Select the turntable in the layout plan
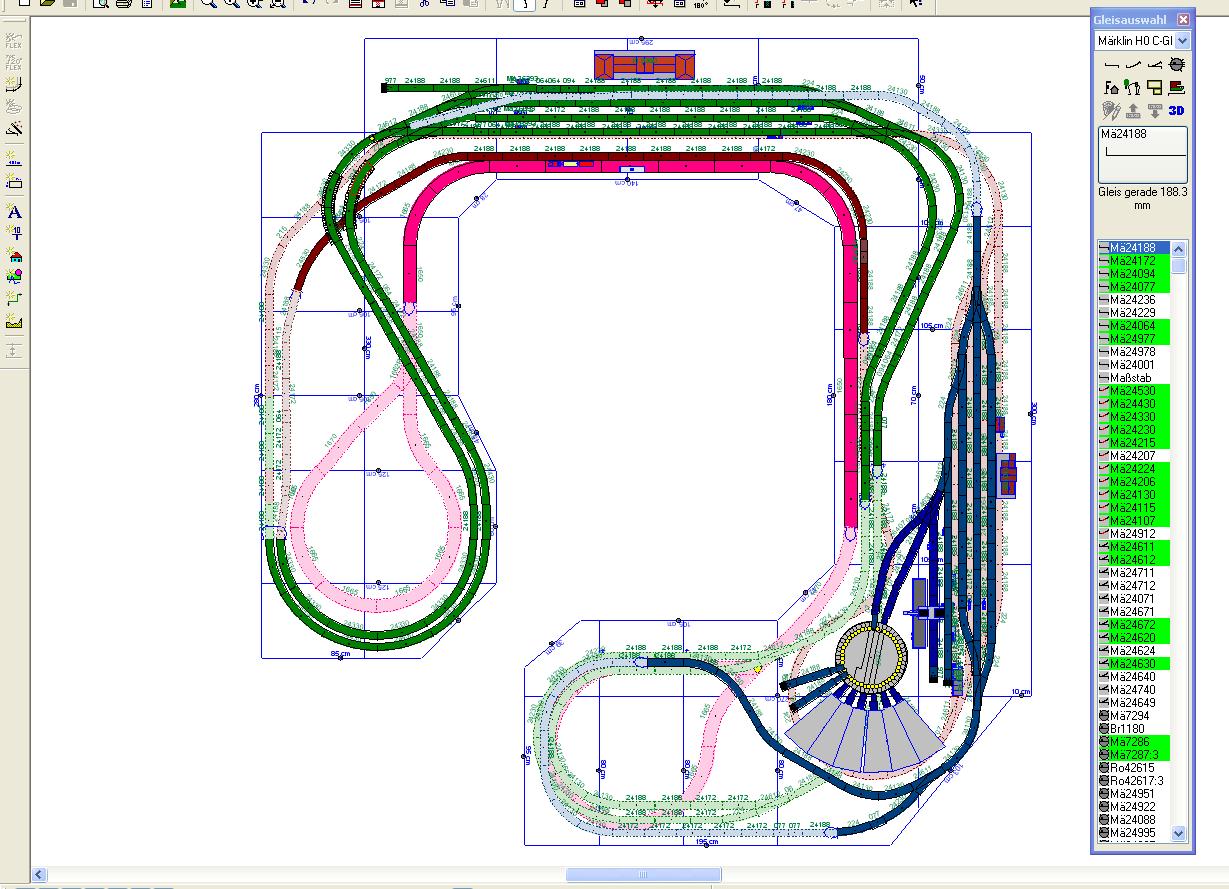1229x889 pixels. pos(870,657)
